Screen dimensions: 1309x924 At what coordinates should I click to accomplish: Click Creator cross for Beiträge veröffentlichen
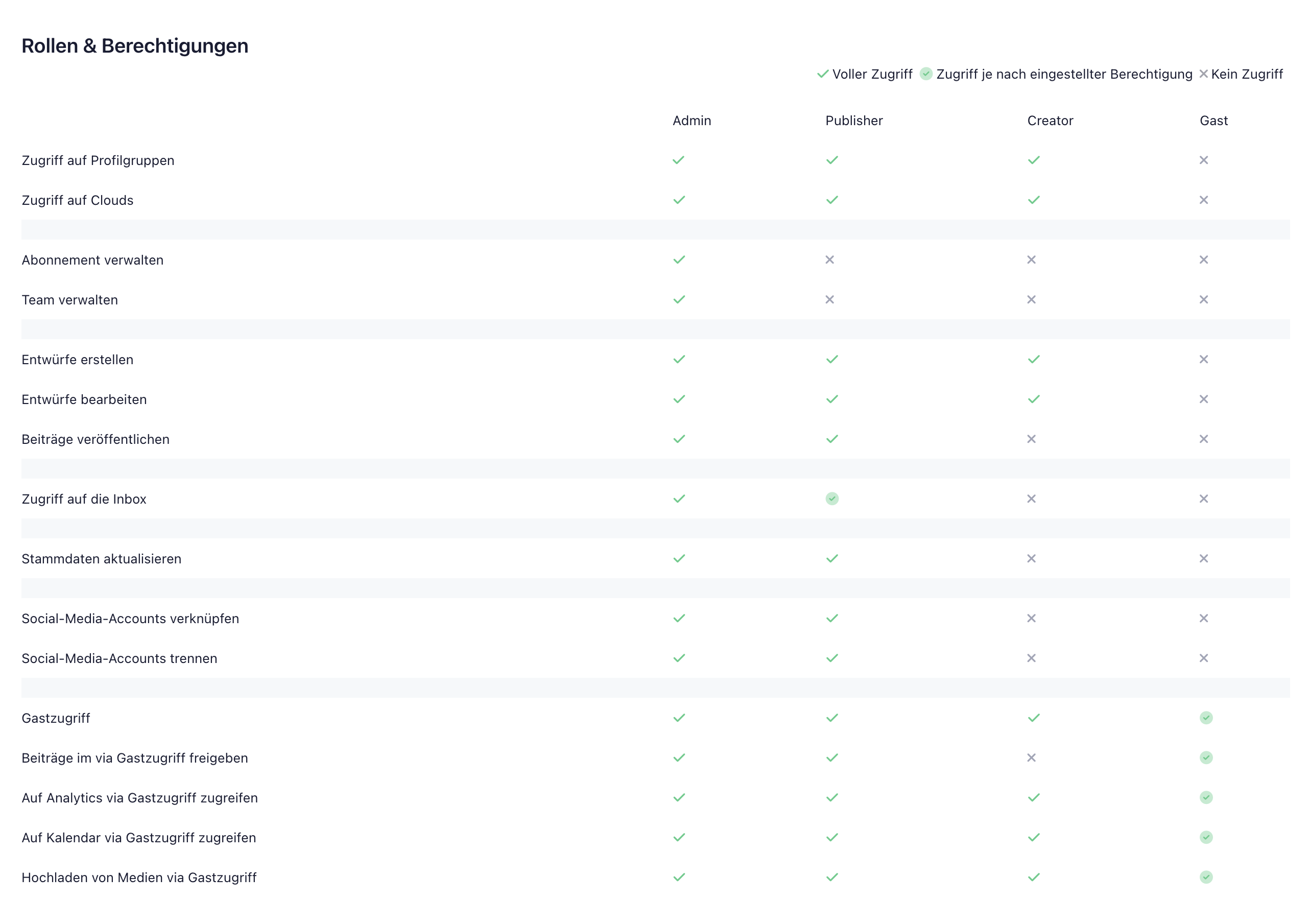click(1031, 439)
